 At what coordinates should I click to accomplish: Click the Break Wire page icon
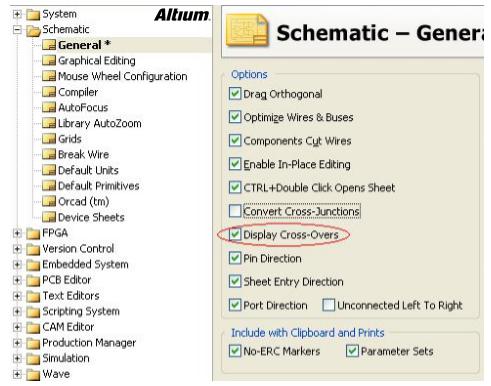49,154
